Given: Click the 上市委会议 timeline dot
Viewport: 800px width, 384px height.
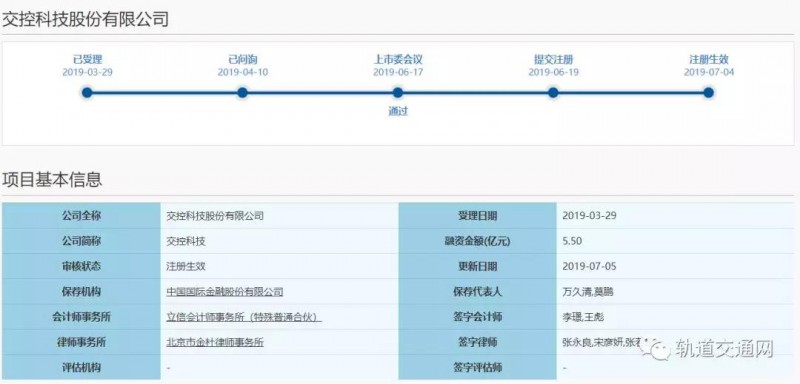Looking at the screenshot, I should tap(398, 92).
